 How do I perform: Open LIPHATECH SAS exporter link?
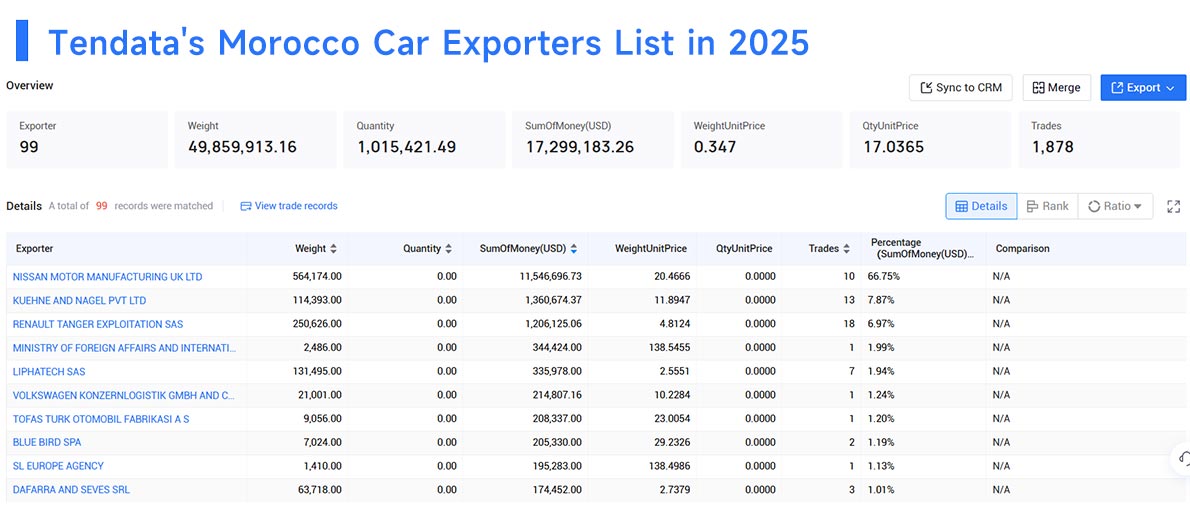(x=49, y=371)
